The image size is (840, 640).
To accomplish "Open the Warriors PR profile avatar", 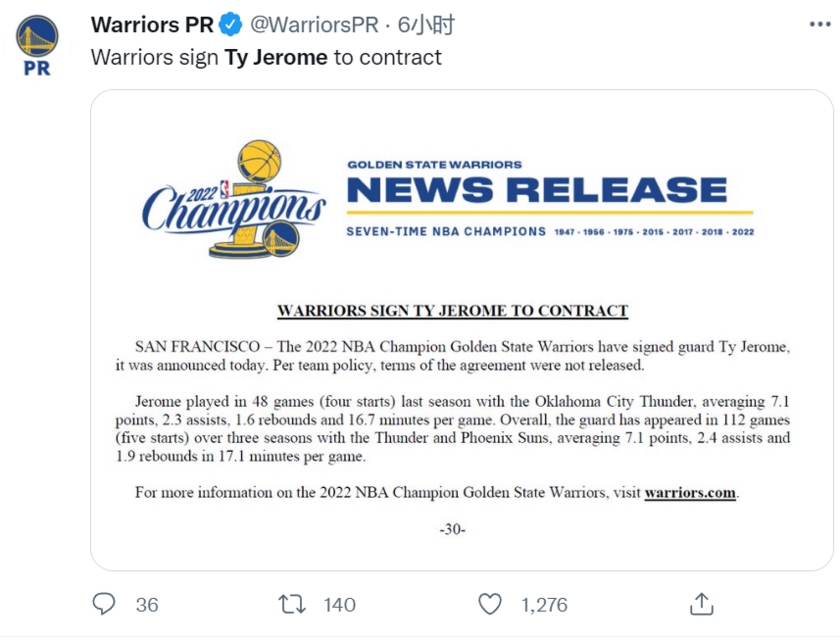I will (37, 45).
